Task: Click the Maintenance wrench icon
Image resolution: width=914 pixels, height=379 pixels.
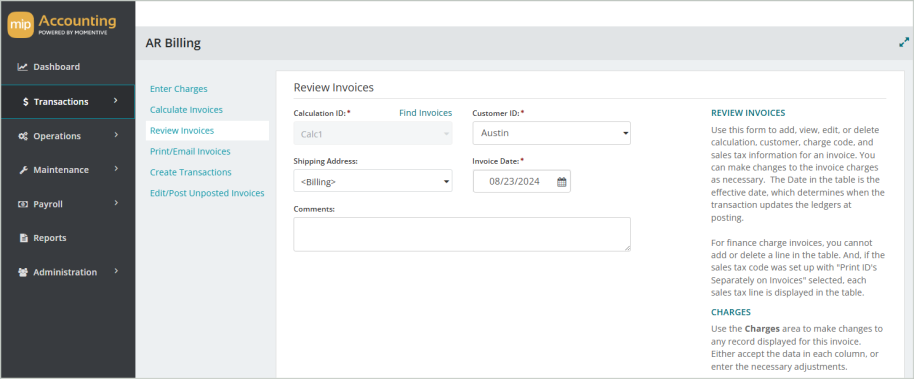Action: pyautogui.click(x=23, y=170)
